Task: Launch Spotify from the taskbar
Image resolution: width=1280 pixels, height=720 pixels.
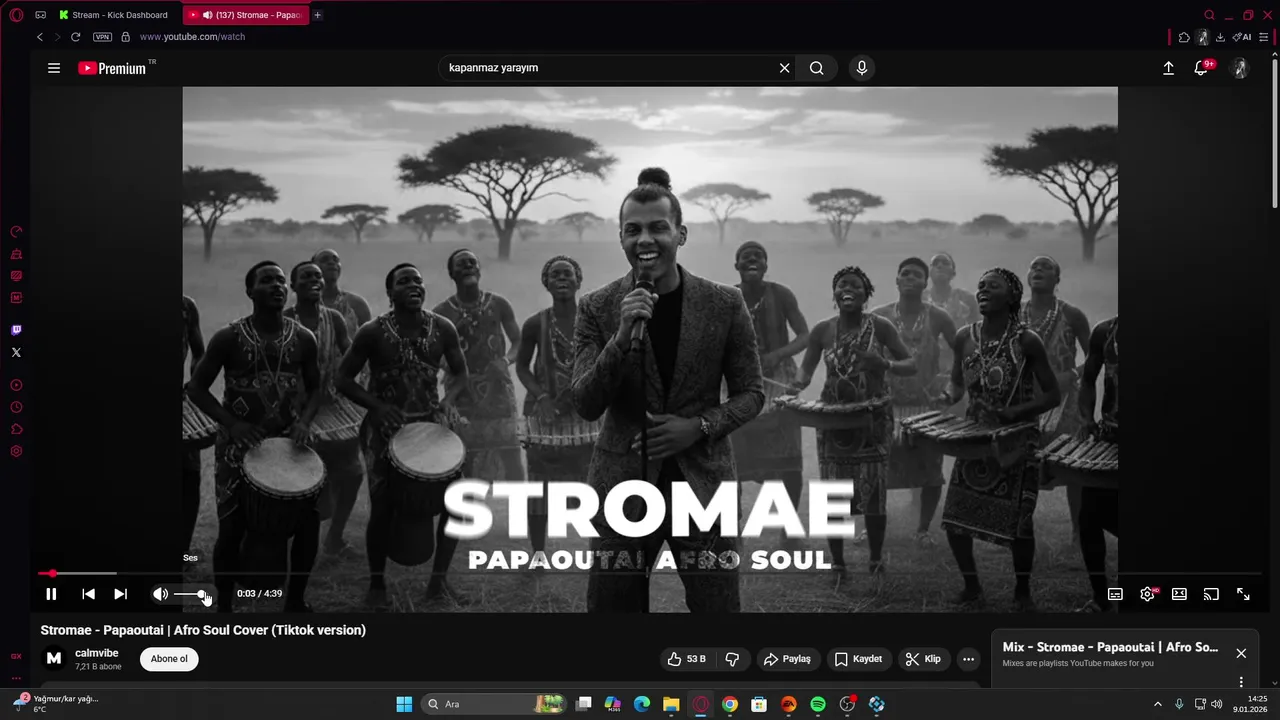Action: [x=818, y=704]
